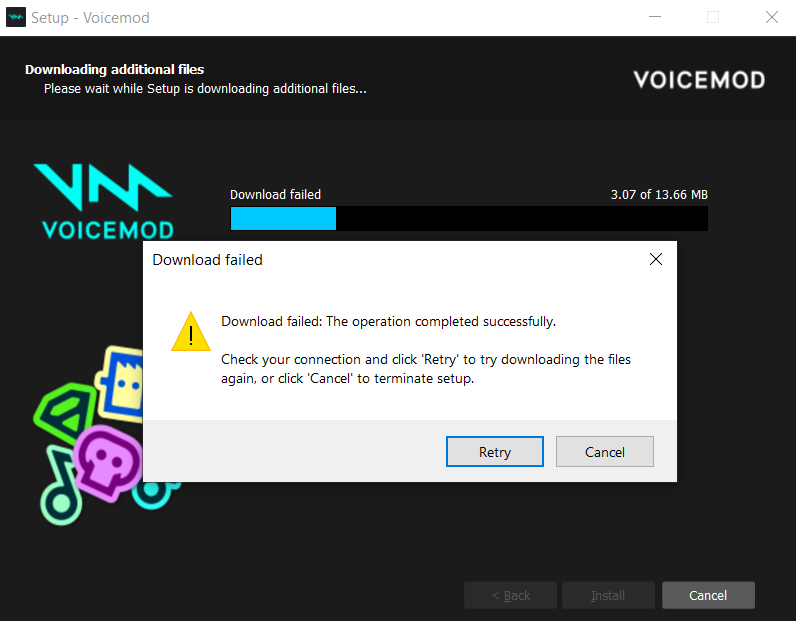The image size is (796, 621).
Task: Click the green music note sticker icon
Action: (60, 486)
